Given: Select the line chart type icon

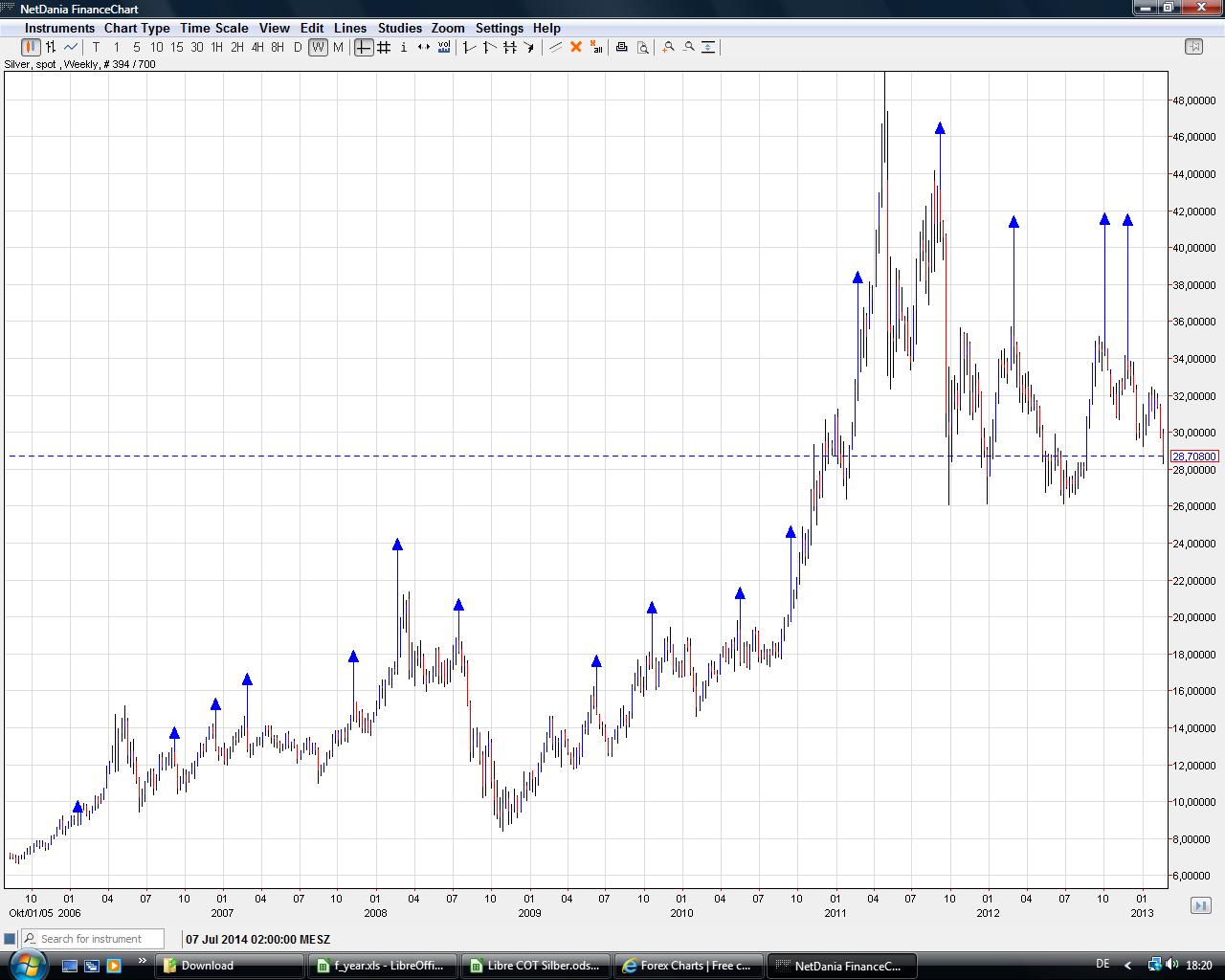Looking at the screenshot, I should point(71,47).
